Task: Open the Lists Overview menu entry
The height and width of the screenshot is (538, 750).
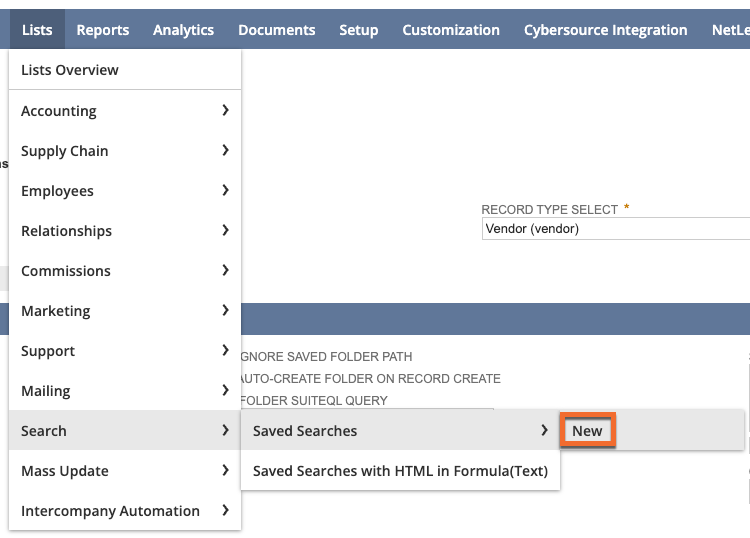Action: point(70,70)
